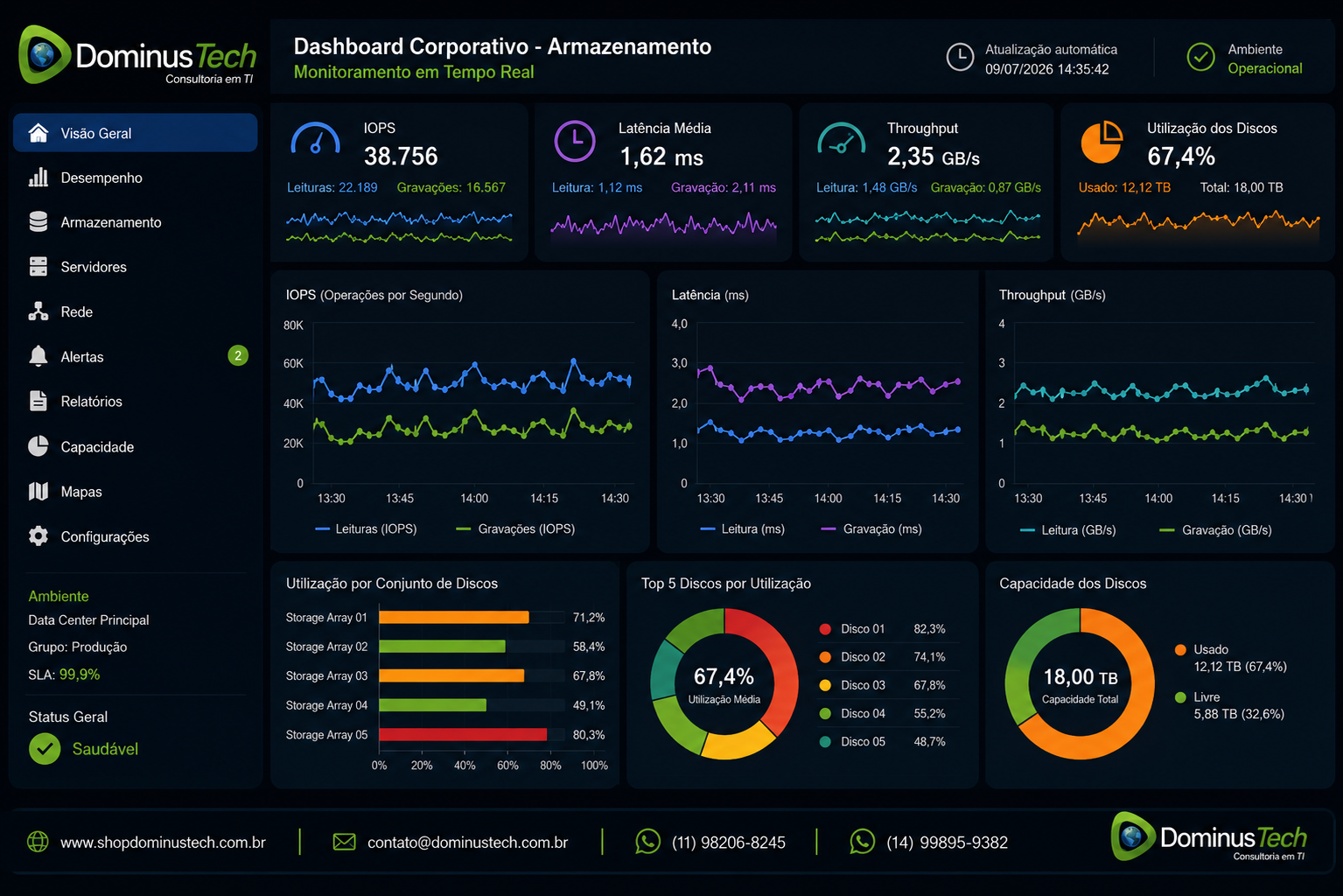Click the teal speedometer icon in Throughput card
Viewport: 1343px width, 896px height.
coord(841,140)
